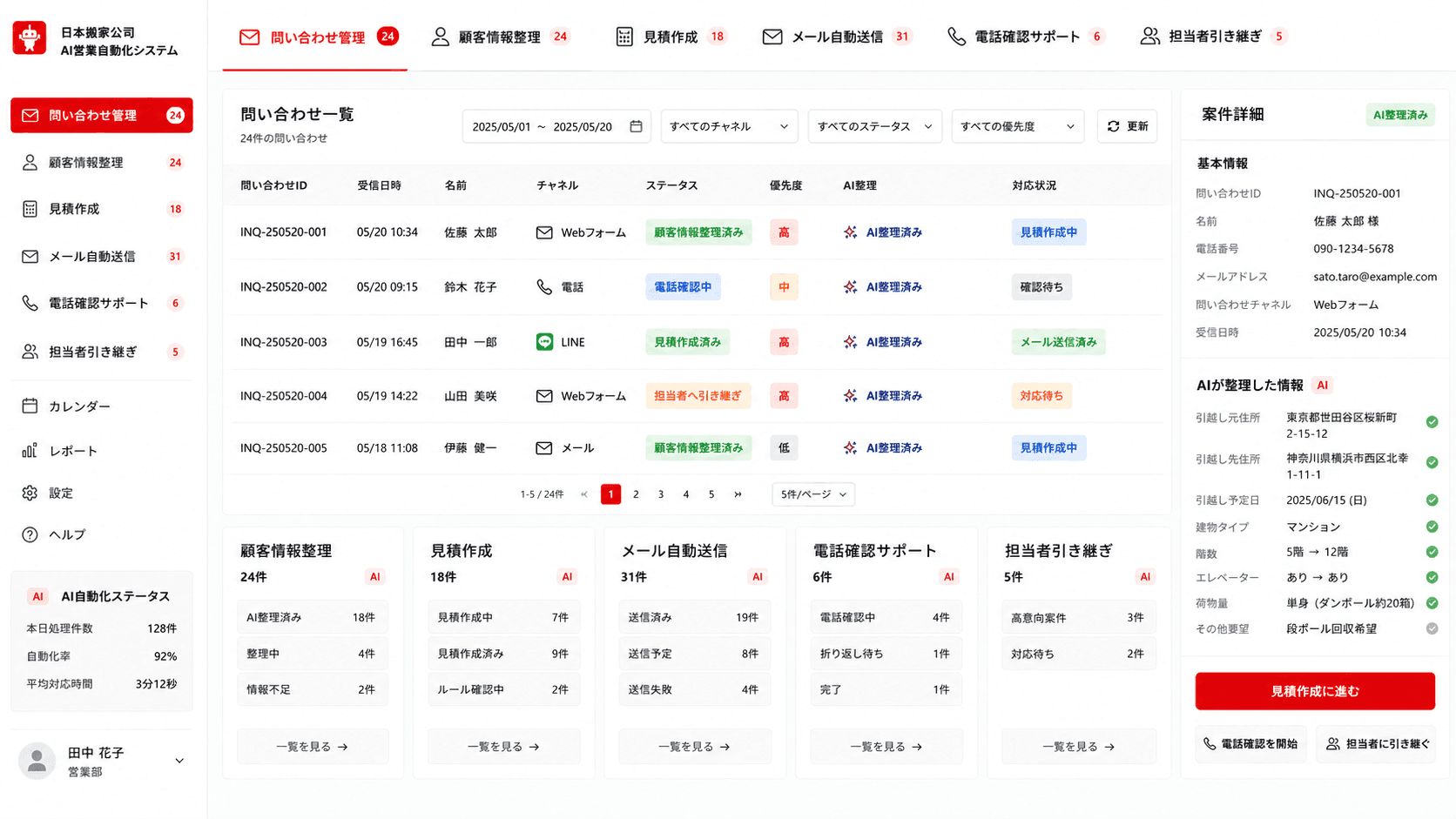This screenshot has height=819, width=1456.
Task: Go to the last page with » arrow
Action: click(x=738, y=494)
